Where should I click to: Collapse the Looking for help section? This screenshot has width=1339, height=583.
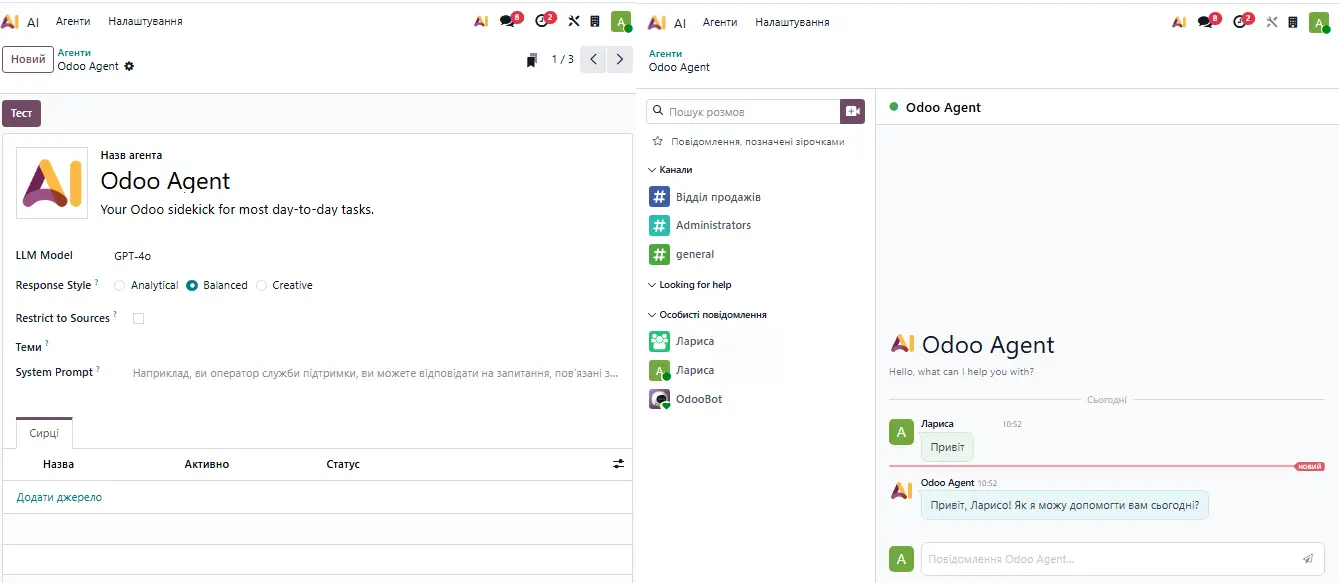690,285
